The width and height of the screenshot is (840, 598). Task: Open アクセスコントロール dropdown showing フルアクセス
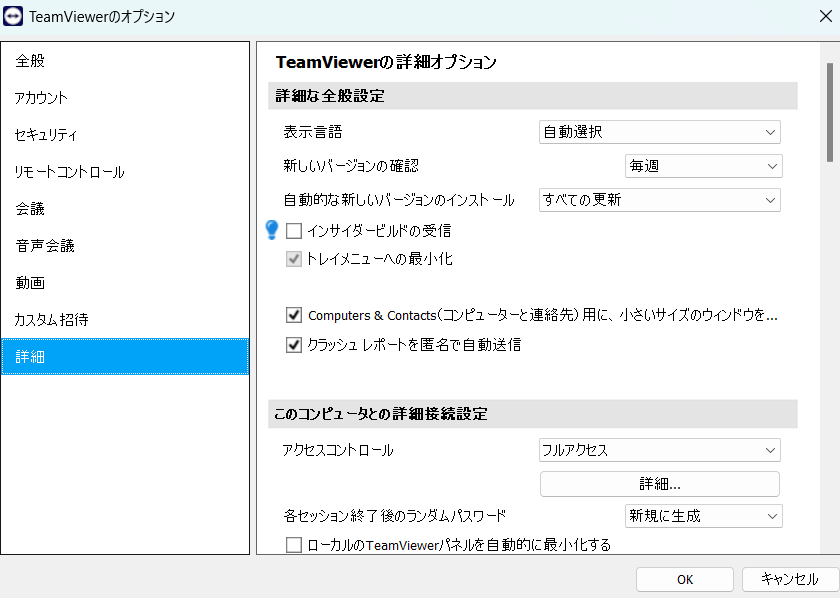(659, 450)
